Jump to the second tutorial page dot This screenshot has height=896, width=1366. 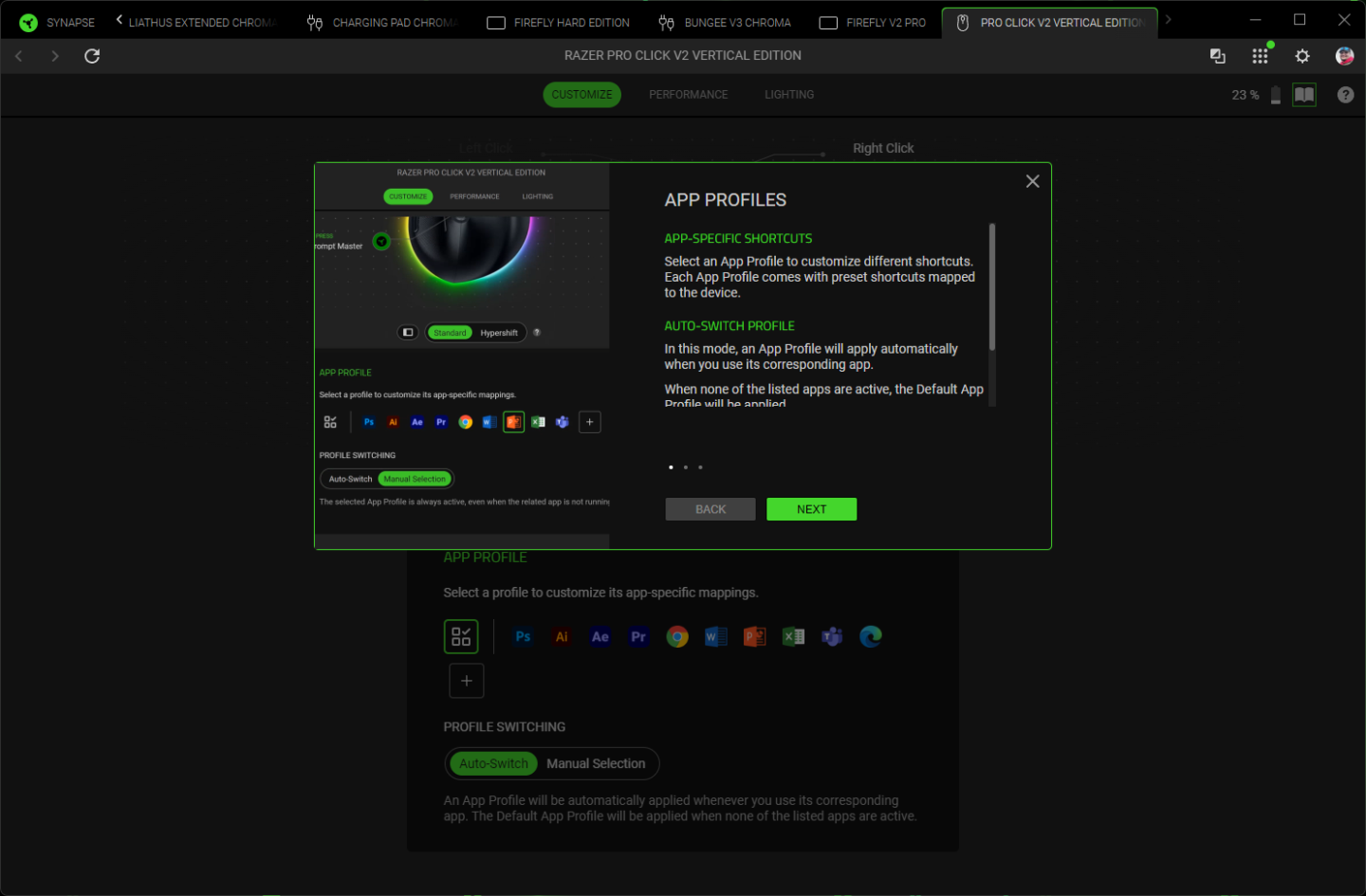[686, 467]
